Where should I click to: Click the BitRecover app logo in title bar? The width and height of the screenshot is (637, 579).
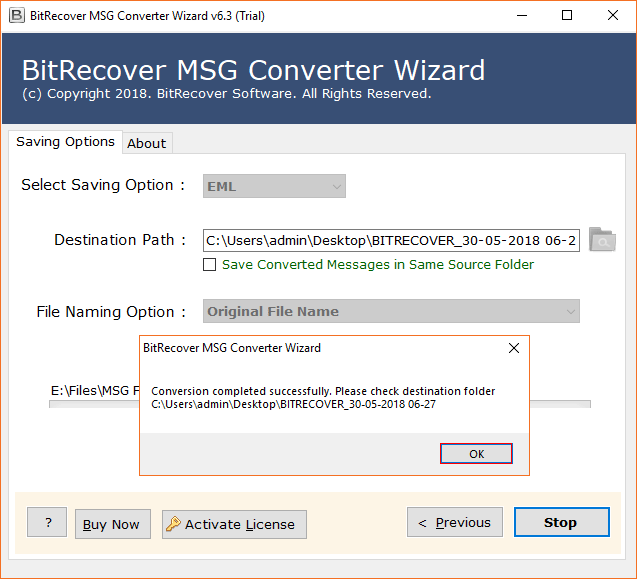[x=17, y=15]
